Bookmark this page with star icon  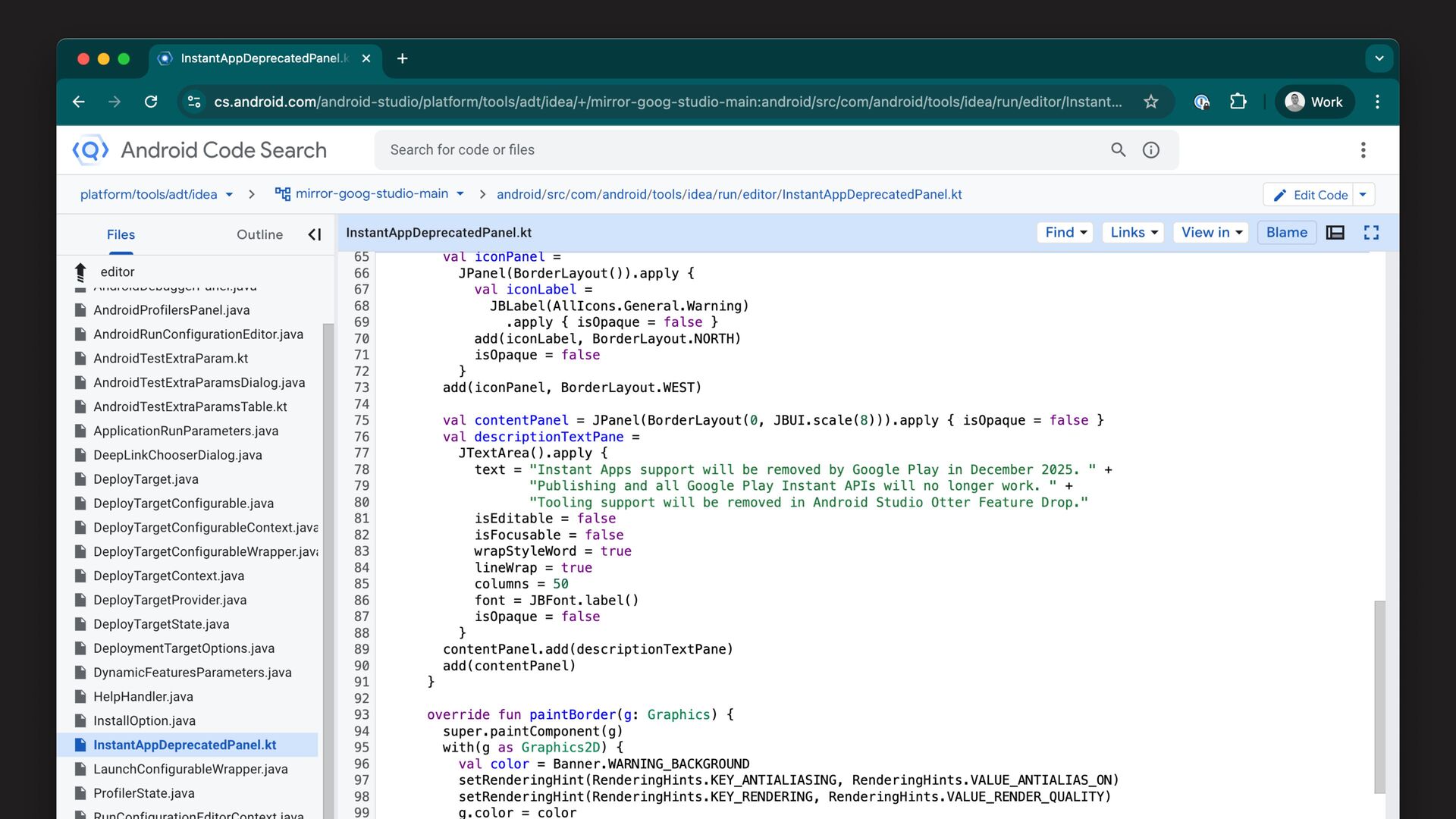pos(1150,102)
